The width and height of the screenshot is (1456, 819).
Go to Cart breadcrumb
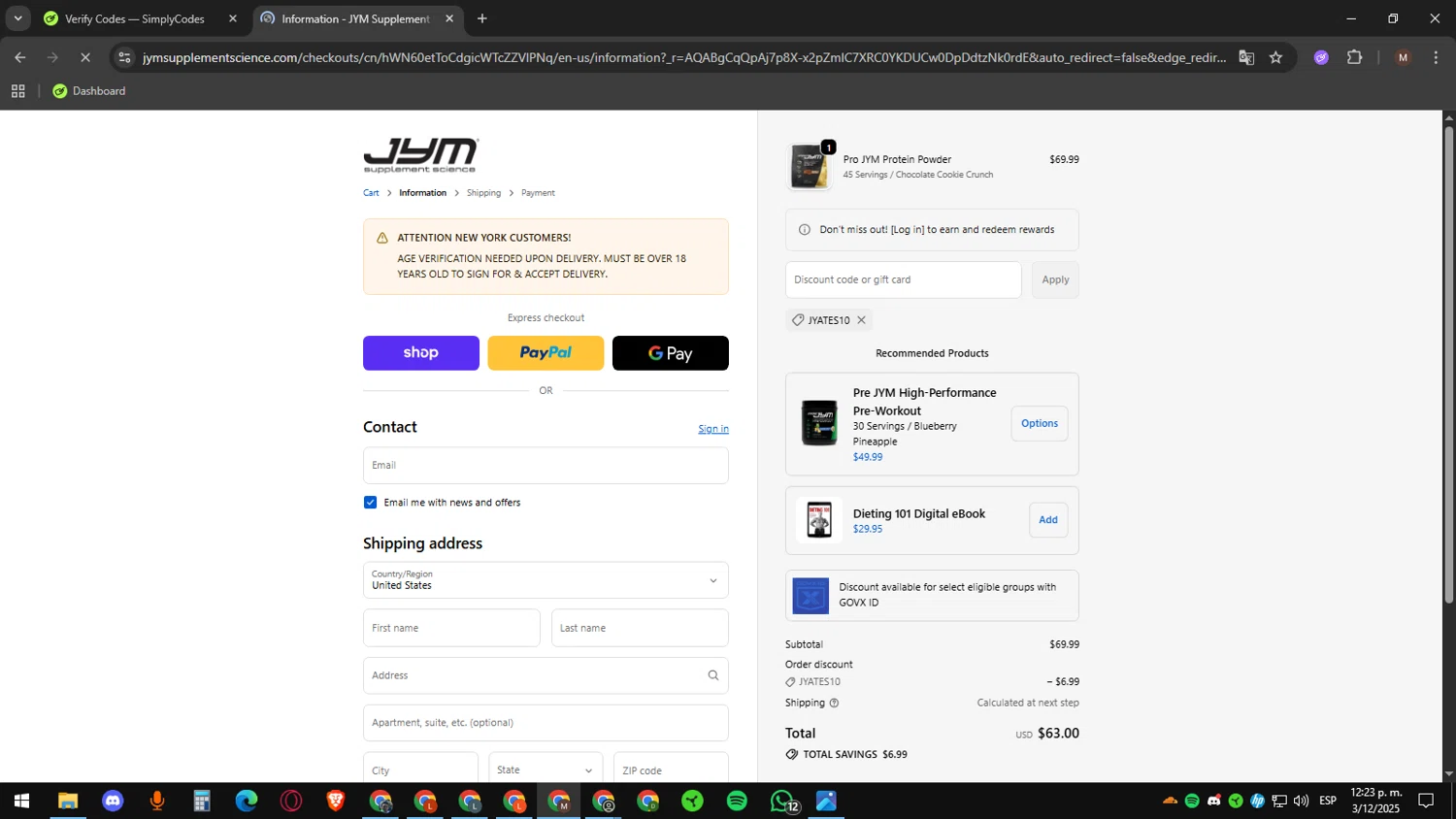coord(371,193)
